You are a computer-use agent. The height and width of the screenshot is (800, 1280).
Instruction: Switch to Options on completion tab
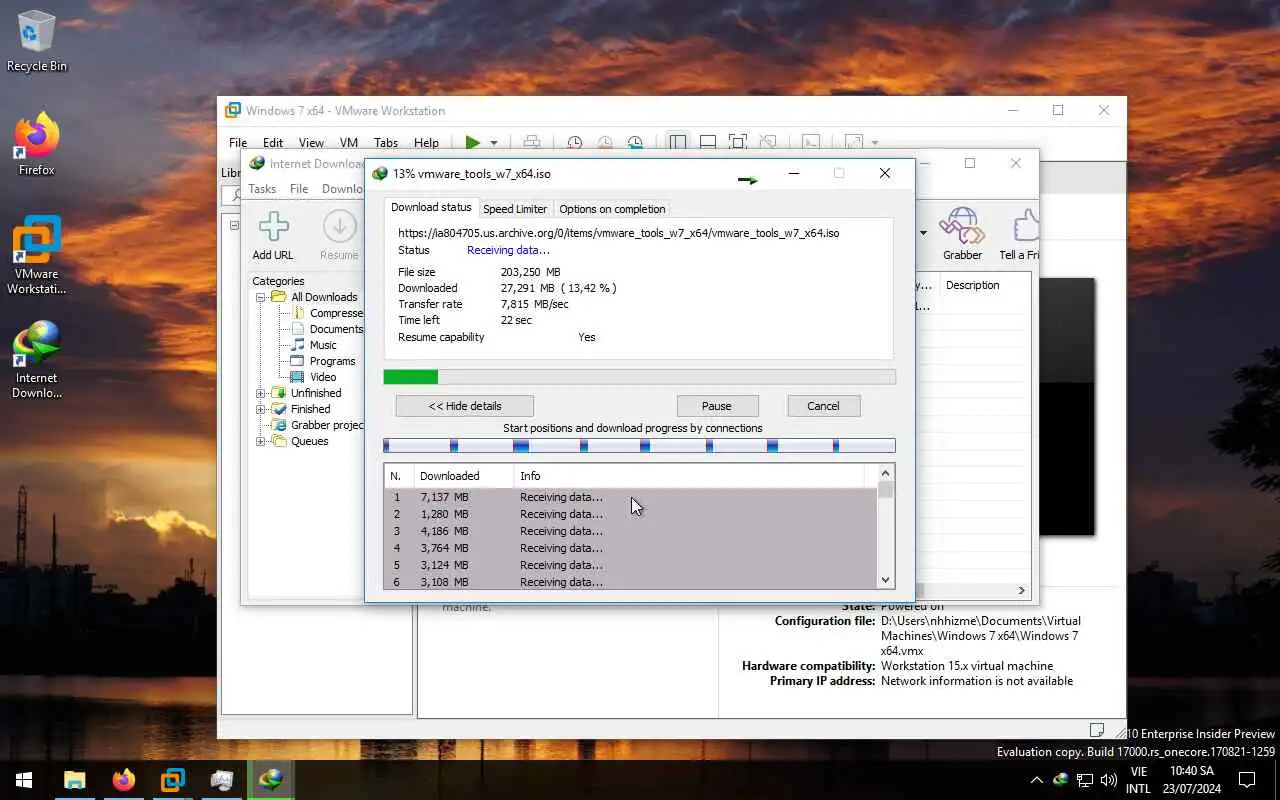[612, 209]
